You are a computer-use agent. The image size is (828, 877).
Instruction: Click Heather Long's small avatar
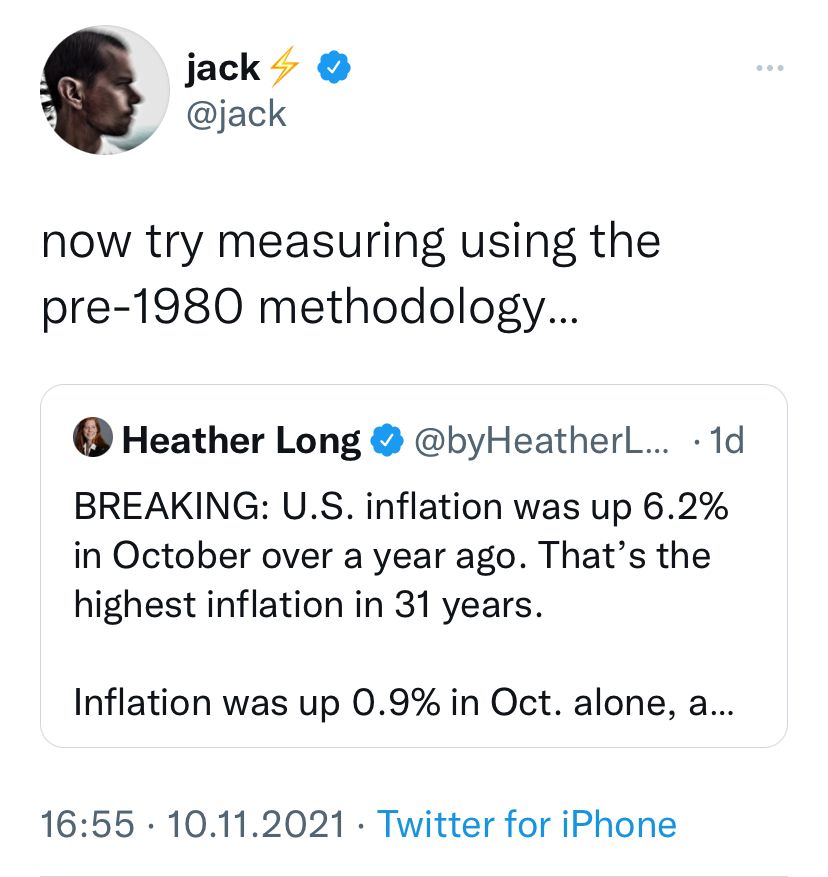pos(93,437)
